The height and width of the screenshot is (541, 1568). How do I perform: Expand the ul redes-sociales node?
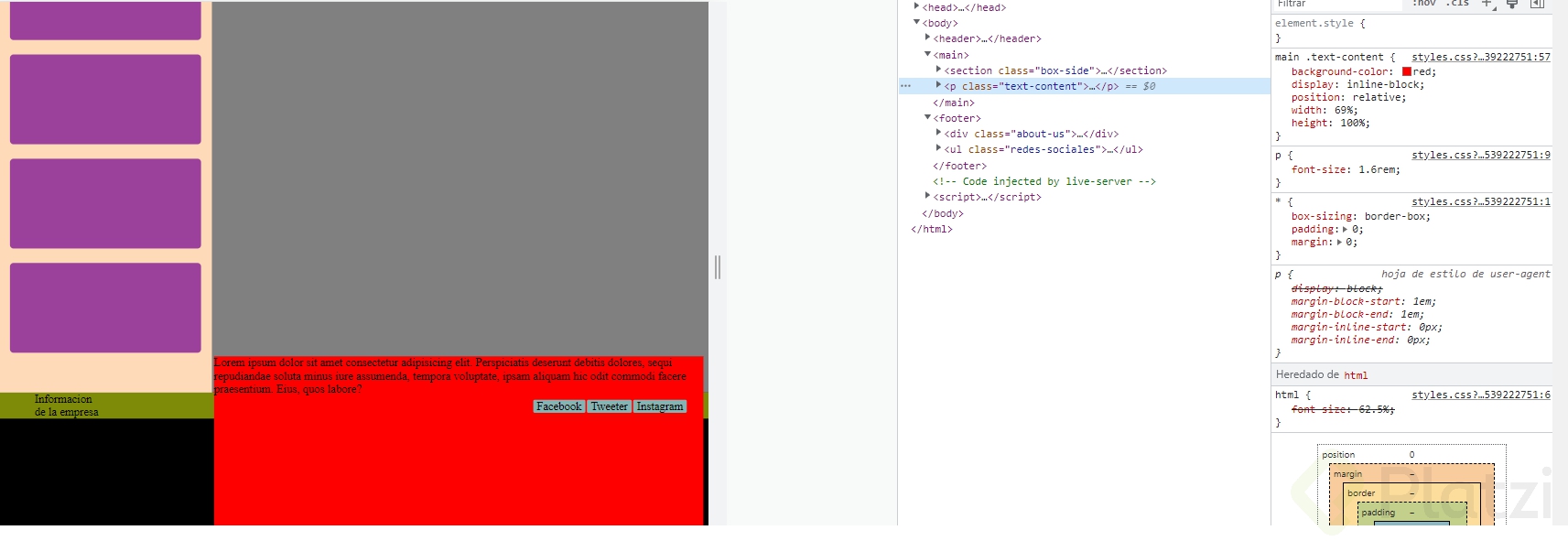(938, 149)
